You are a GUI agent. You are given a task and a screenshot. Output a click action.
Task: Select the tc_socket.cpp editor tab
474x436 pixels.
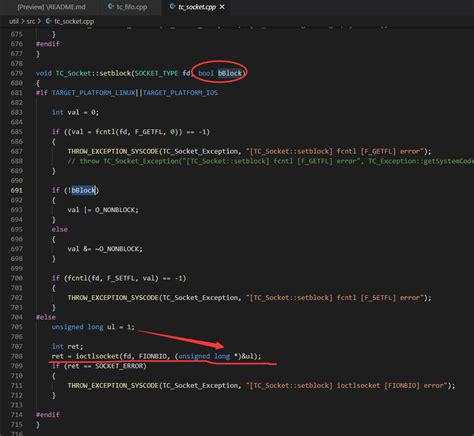197,7
